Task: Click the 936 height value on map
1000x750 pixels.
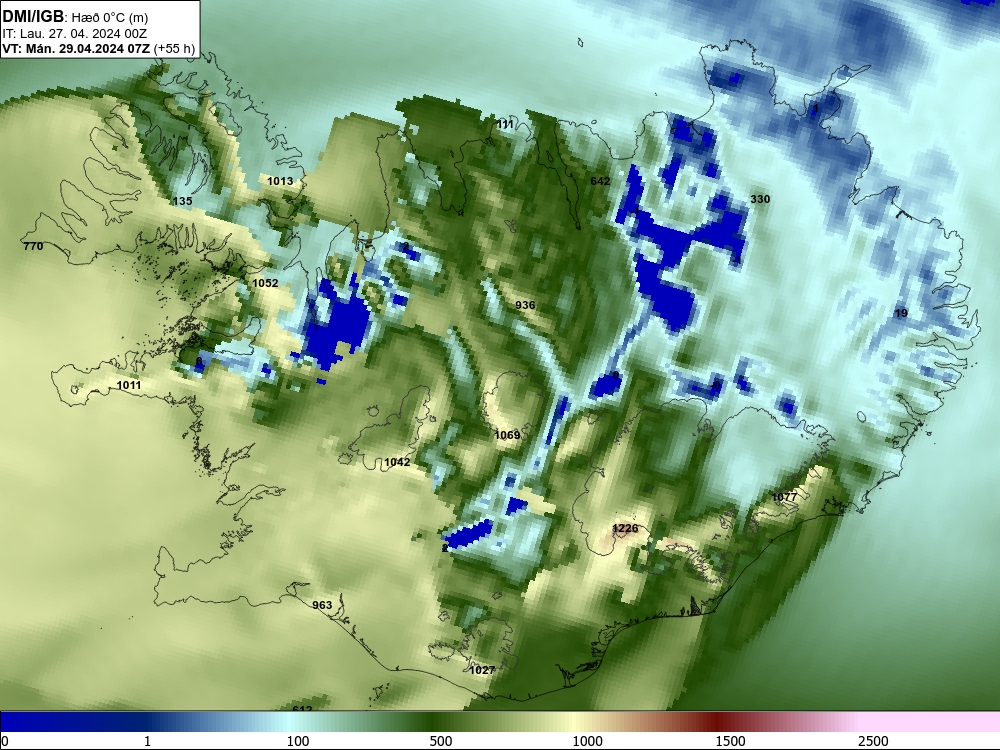Action: 525,305
